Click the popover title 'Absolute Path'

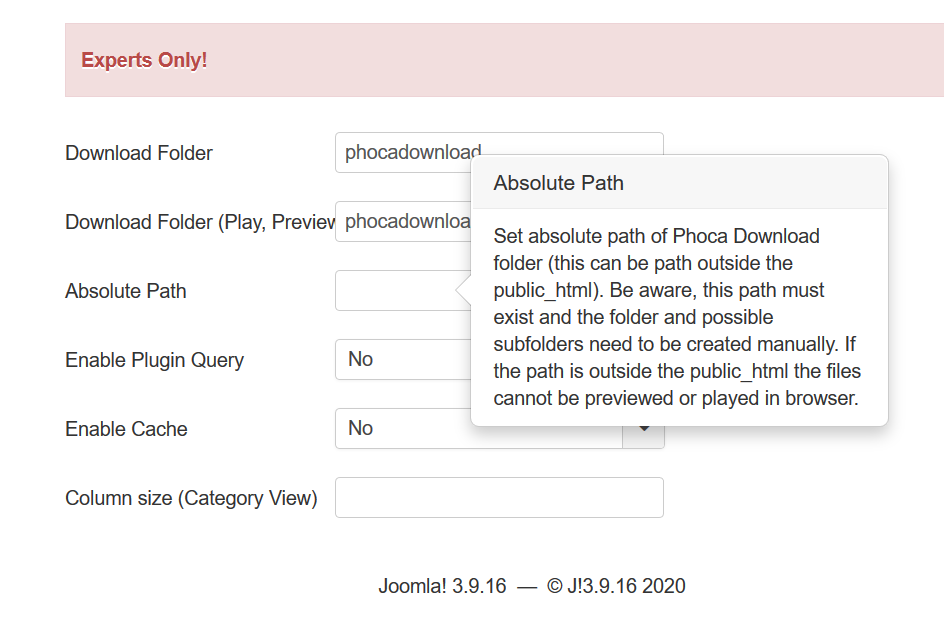coord(559,183)
